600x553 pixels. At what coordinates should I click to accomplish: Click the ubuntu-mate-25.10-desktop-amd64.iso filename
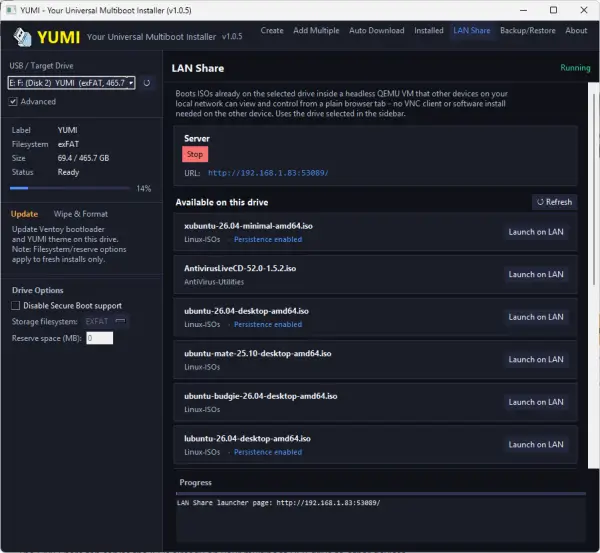click(x=258, y=353)
